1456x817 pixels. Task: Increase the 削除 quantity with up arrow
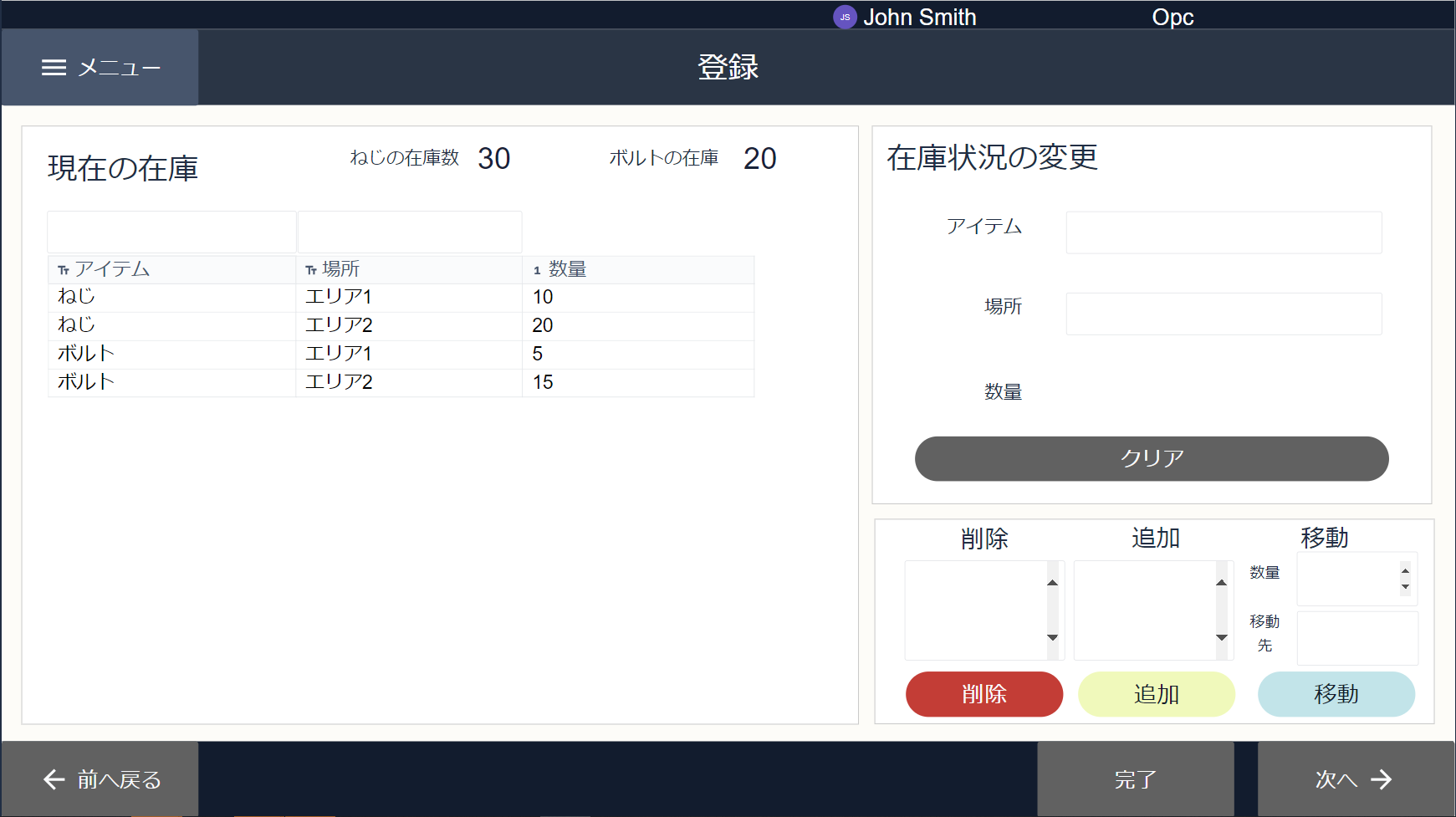pyautogui.click(x=1053, y=583)
